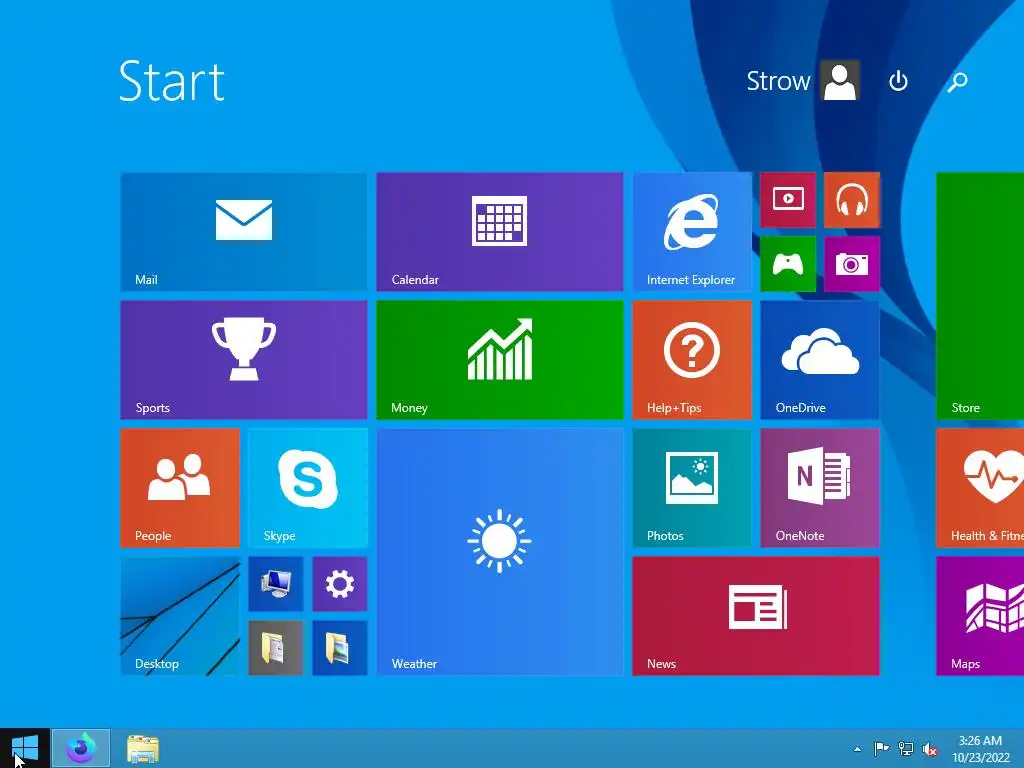Open the Strow user account menu
1024x768 pixels.
(803, 81)
